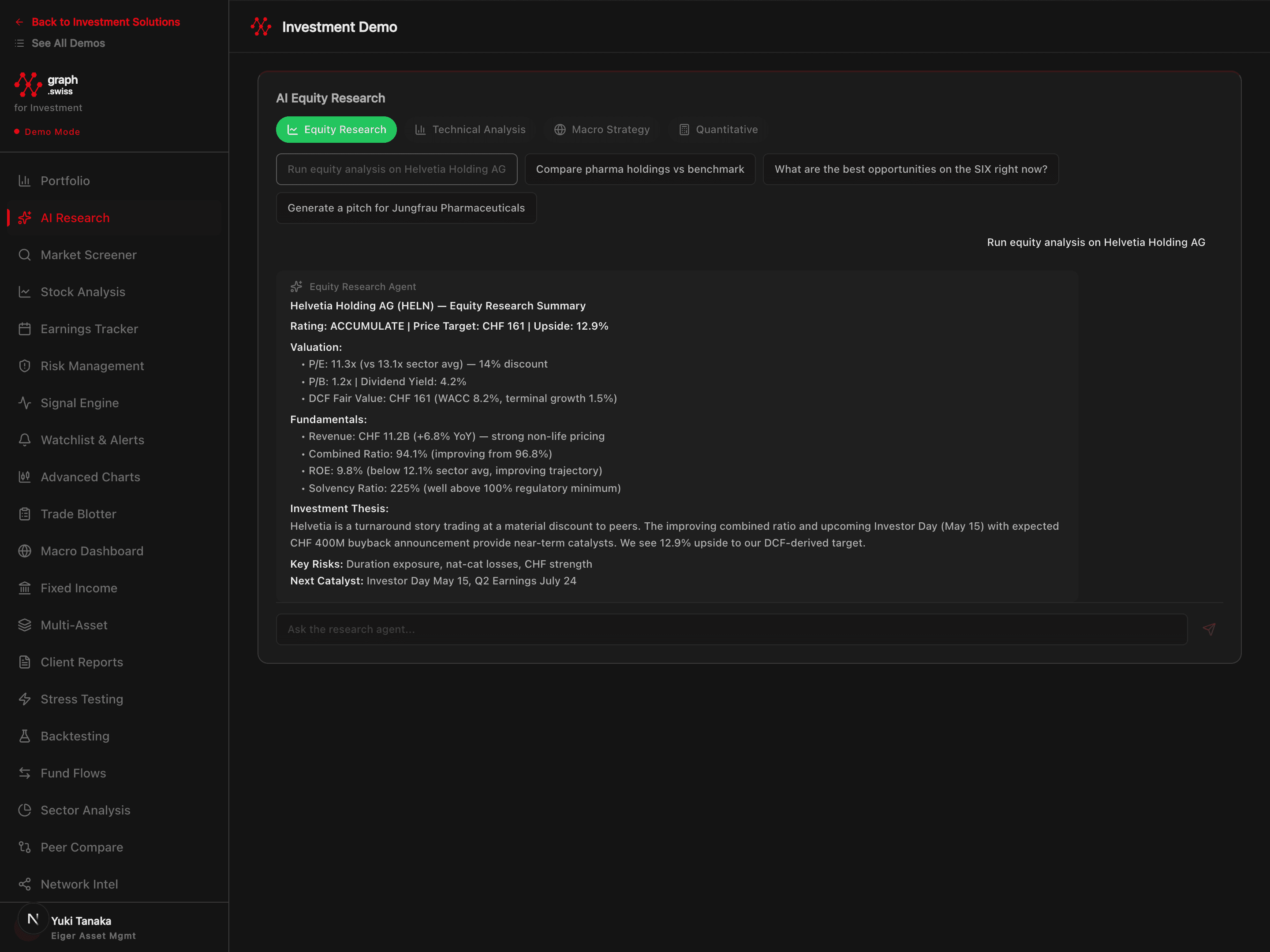Click the AI Research sparkle icon
Screen dimensions: 1270x952
(x=24, y=218)
